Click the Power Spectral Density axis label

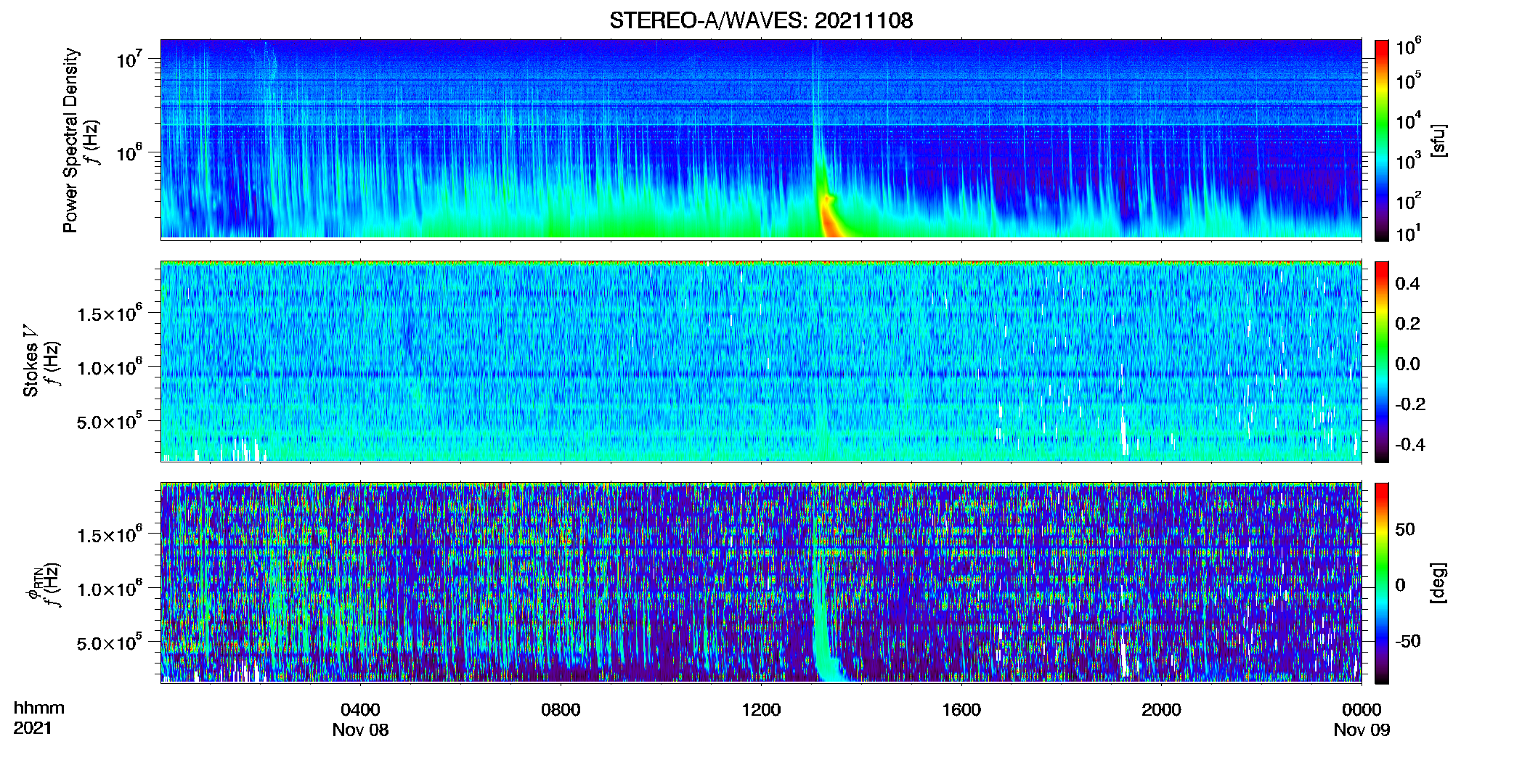(70, 140)
